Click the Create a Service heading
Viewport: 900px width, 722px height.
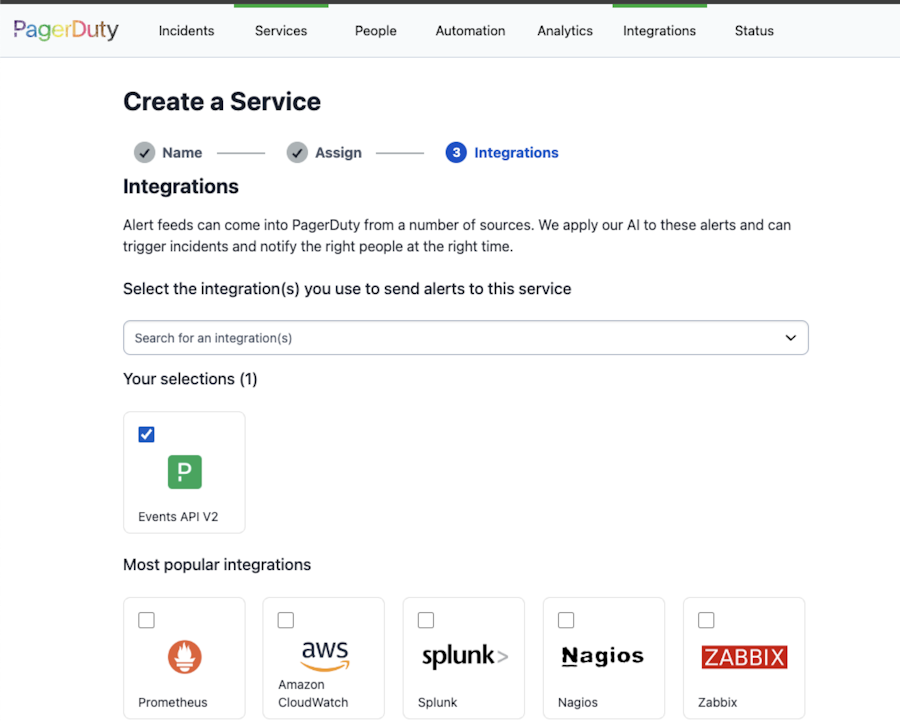point(222,102)
